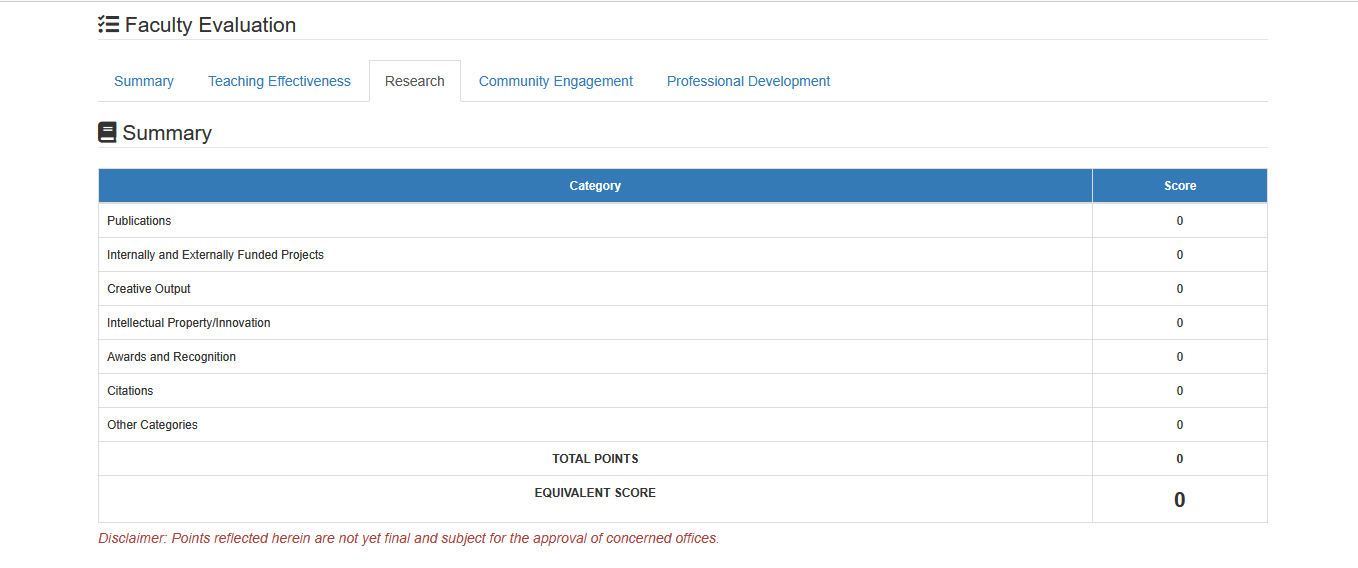This screenshot has height=568, width=1358.
Task: Click the red disclaimer text
Action: (408, 538)
